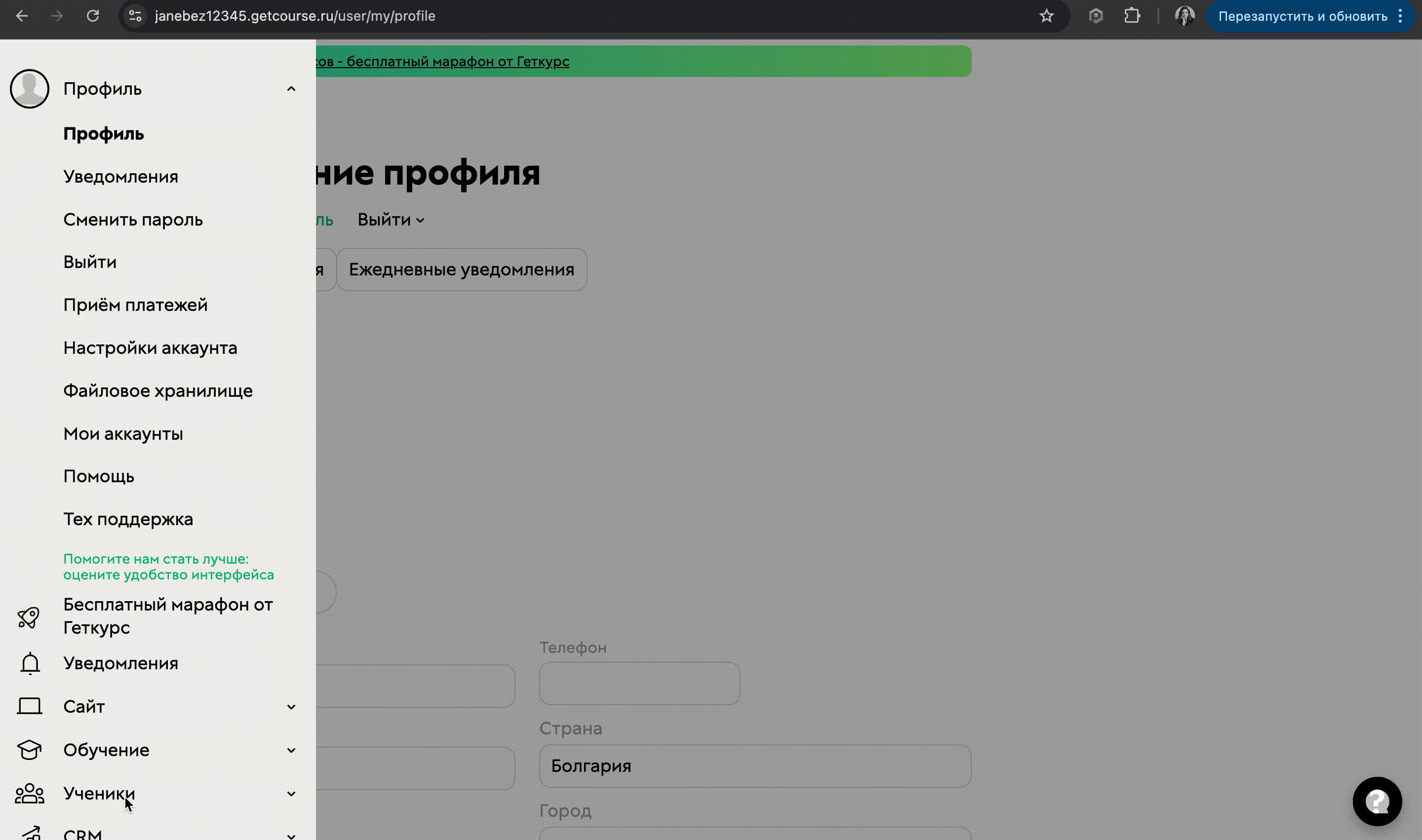Image resolution: width=1422 pixels, height=840 pixels.
Task: Open the Выйти dropdown in page header
Action: click(x=390, y=220)
